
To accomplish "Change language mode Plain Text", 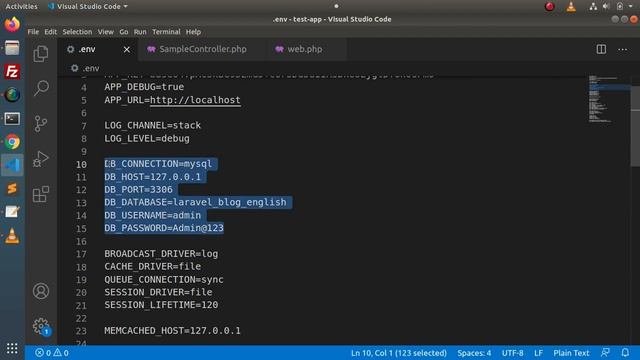I will tap(571, 353).
